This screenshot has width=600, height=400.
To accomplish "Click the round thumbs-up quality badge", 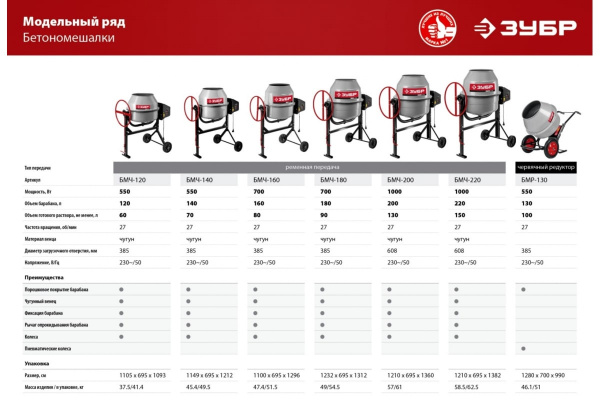I will point(437,28).
